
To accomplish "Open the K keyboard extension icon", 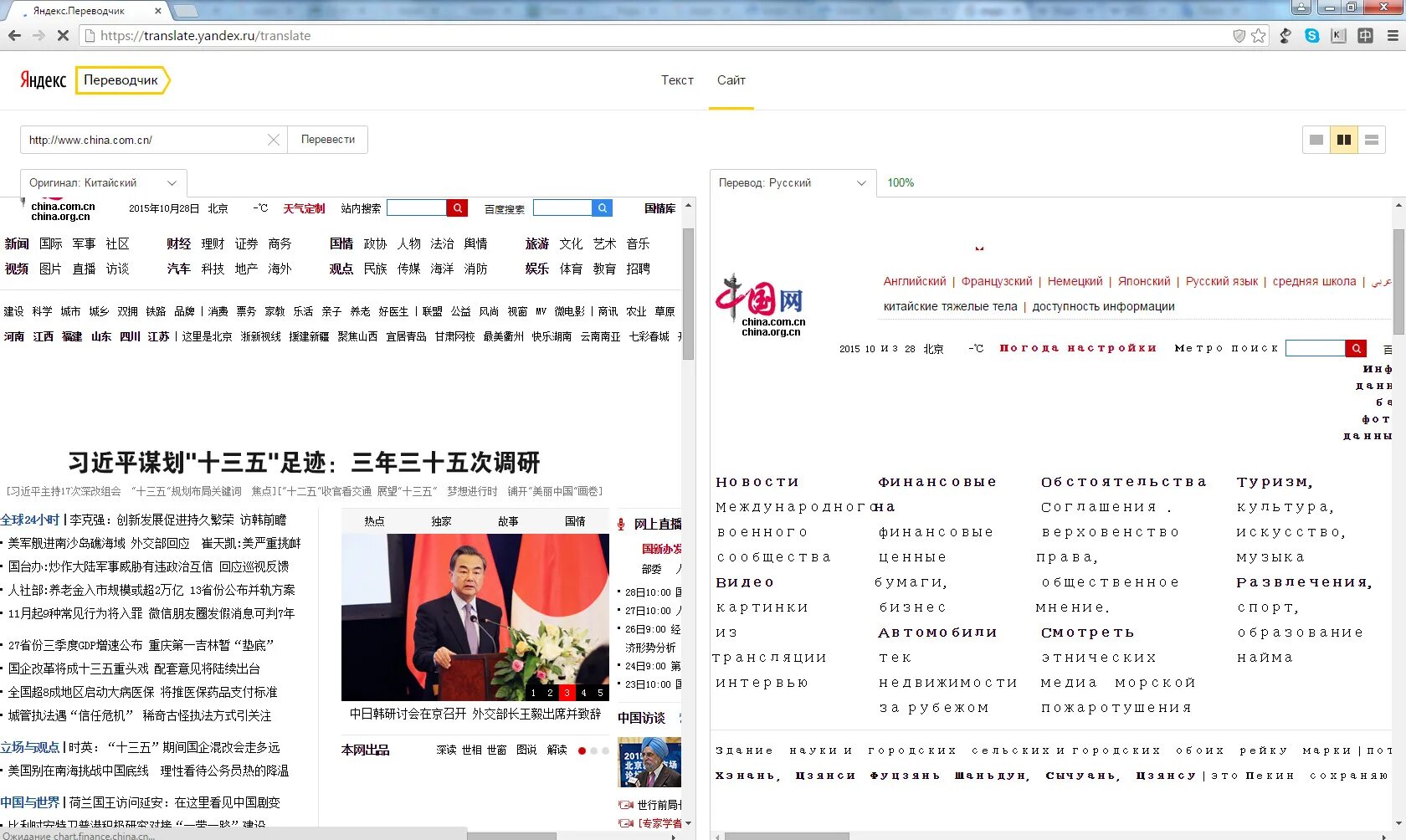I will pyautogui.click(x=1338, y=36).
